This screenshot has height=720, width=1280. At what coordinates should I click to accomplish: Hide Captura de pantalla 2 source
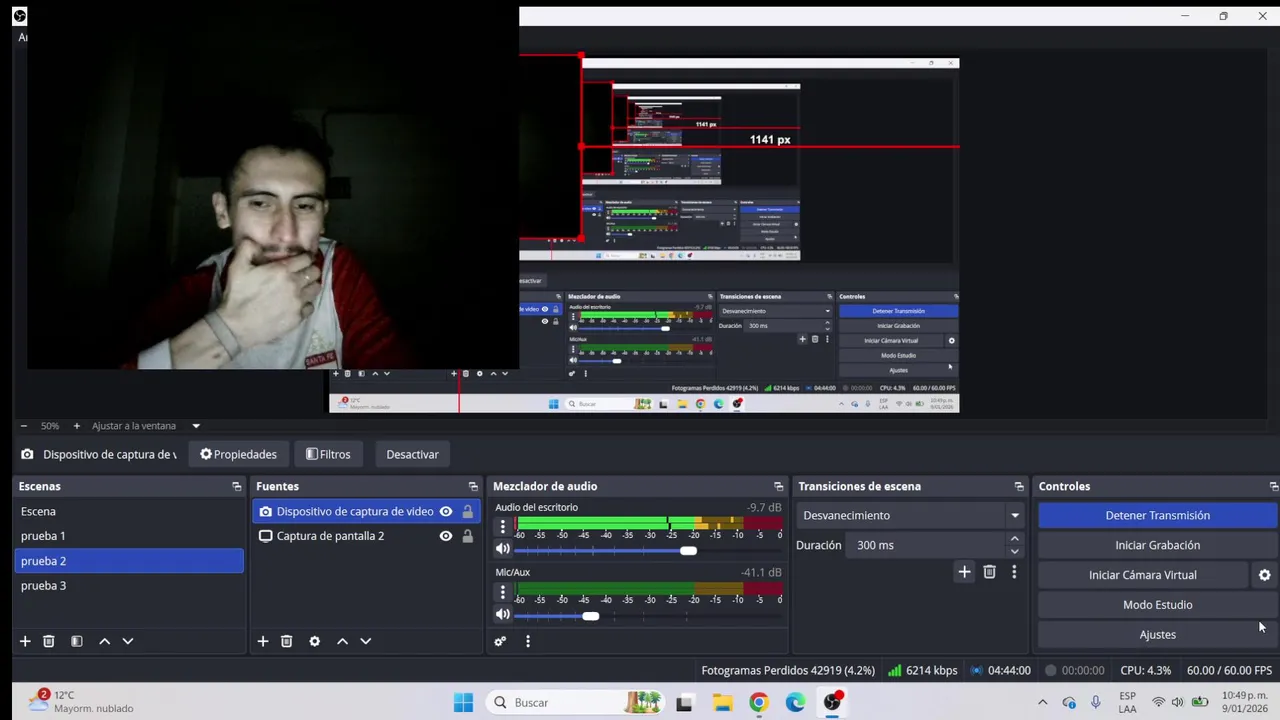446,536
